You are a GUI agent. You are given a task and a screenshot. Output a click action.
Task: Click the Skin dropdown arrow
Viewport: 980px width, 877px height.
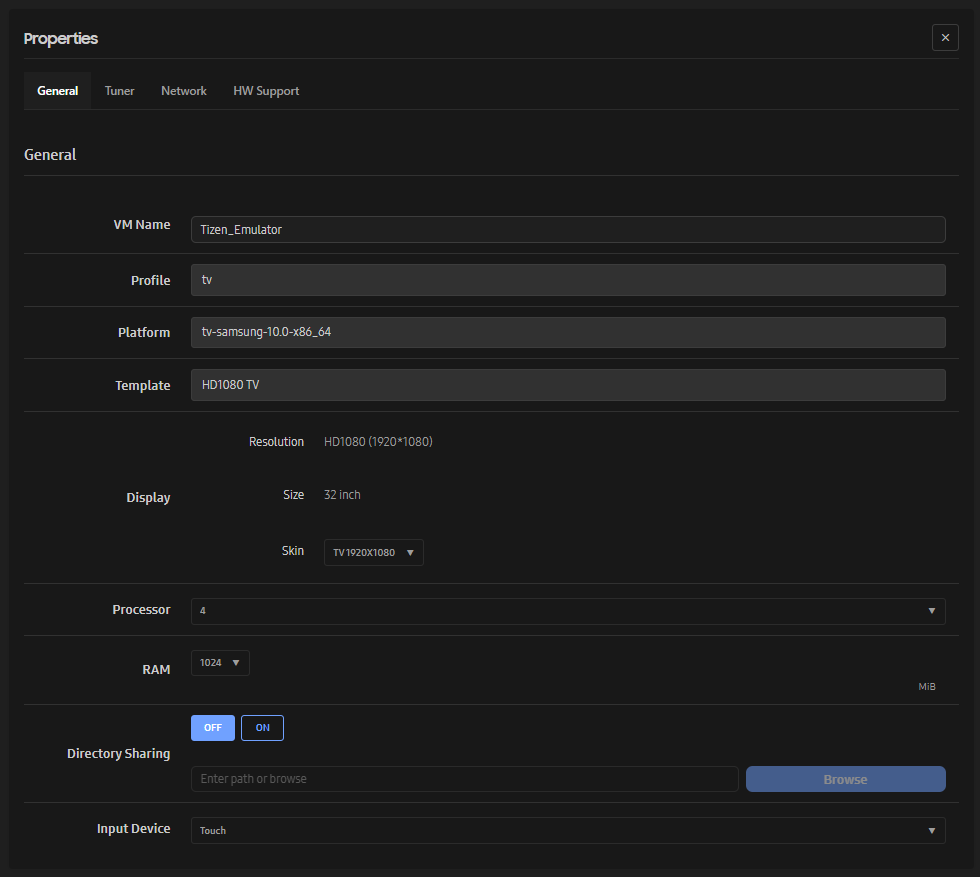[x=412, y=551]
